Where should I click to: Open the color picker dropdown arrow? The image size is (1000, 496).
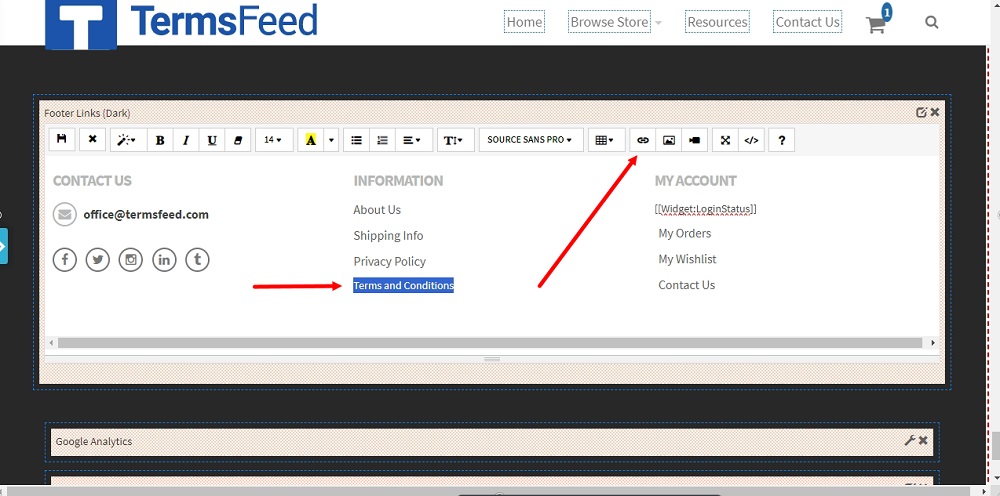point(331,140)
